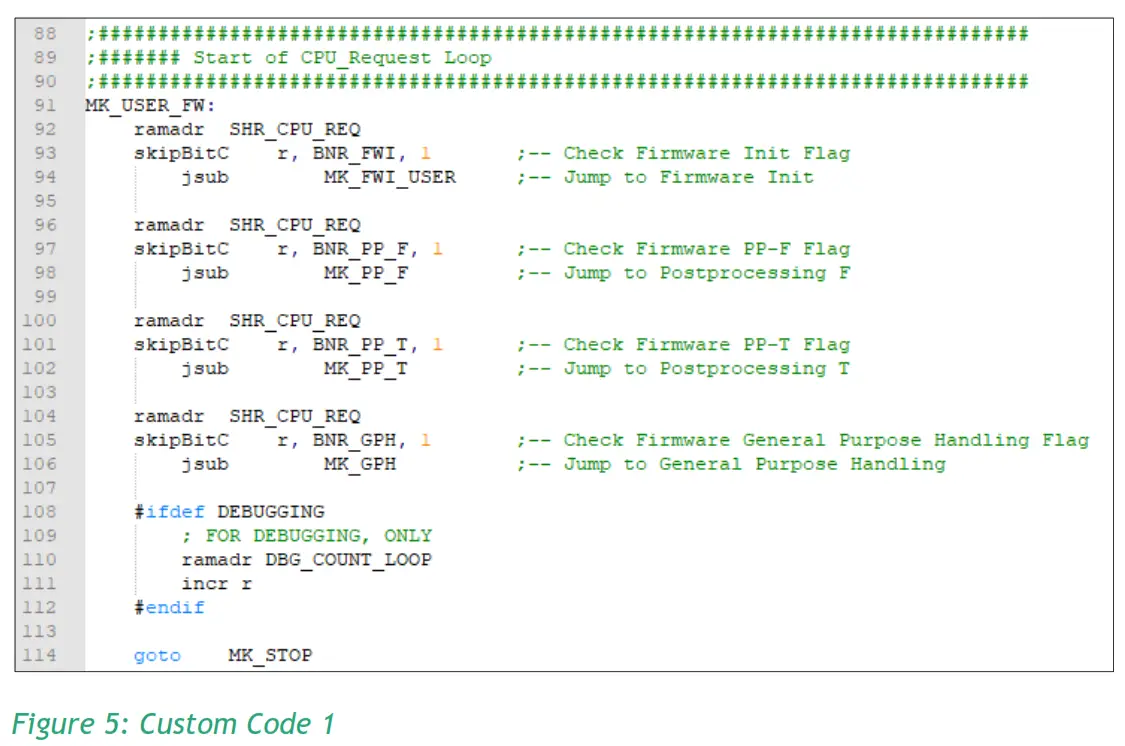This screenshot has width=1125, height=746.
Task: Click MK_PP_F jsub target
Action: [366, 273]
